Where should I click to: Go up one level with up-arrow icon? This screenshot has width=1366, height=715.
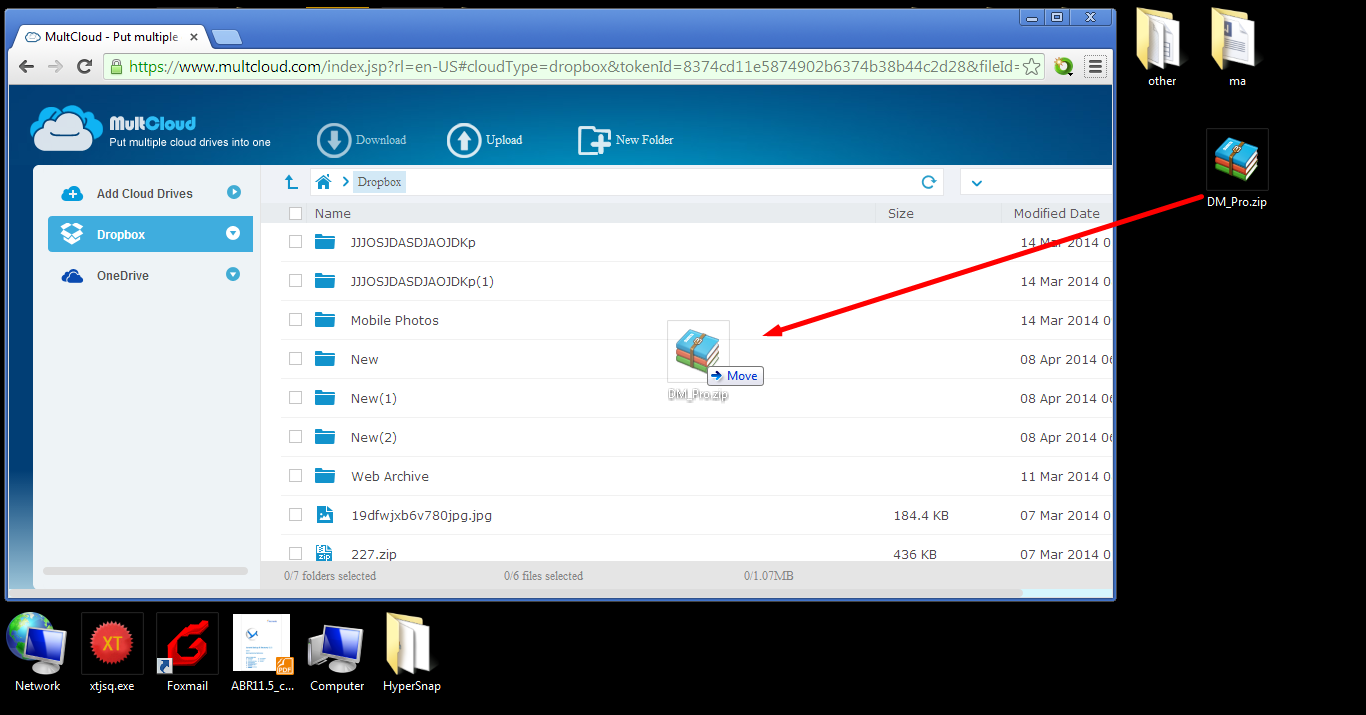291,182
